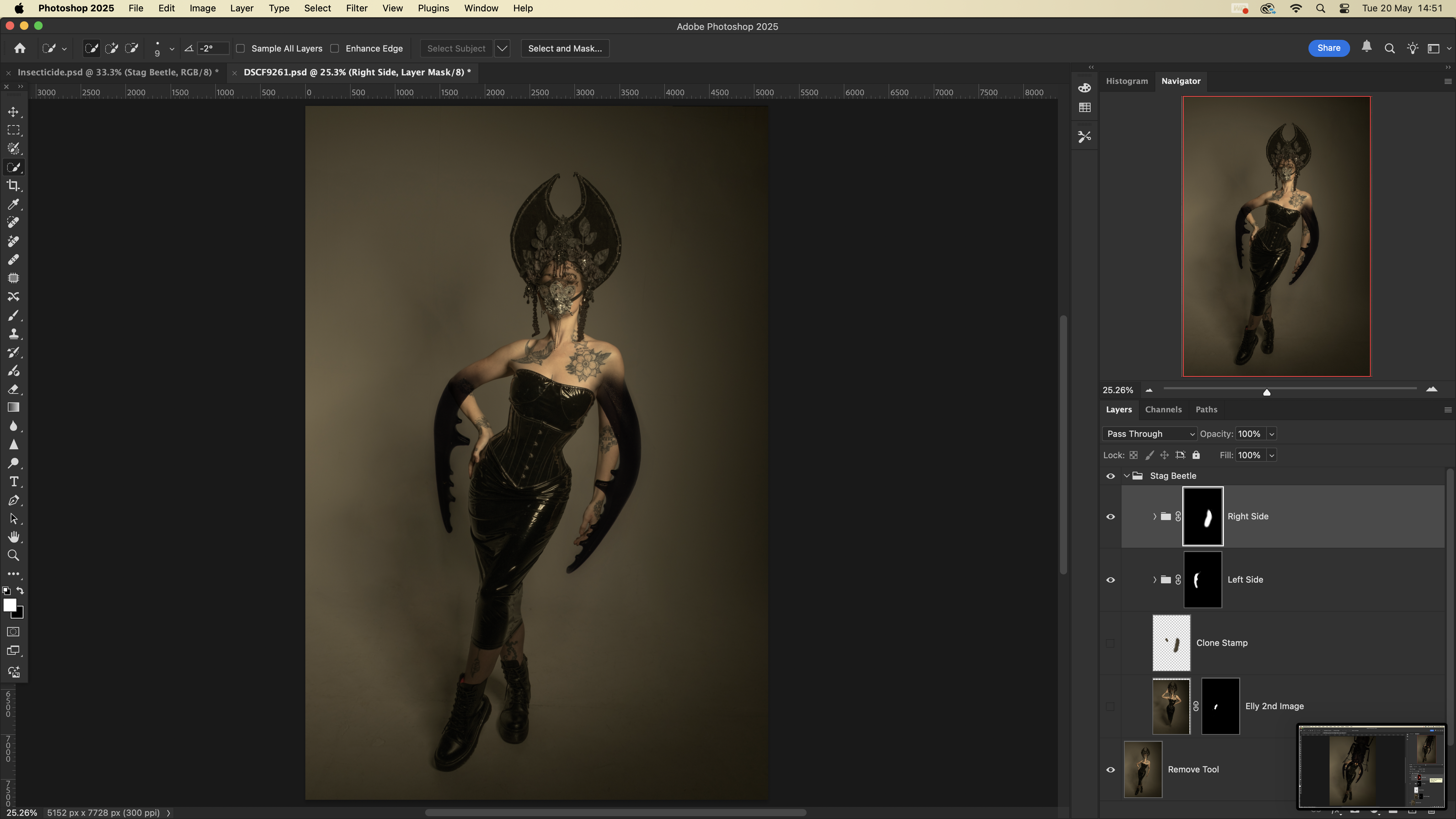
Task: Enable Sample All Layers checkbox
Action: 241,49
